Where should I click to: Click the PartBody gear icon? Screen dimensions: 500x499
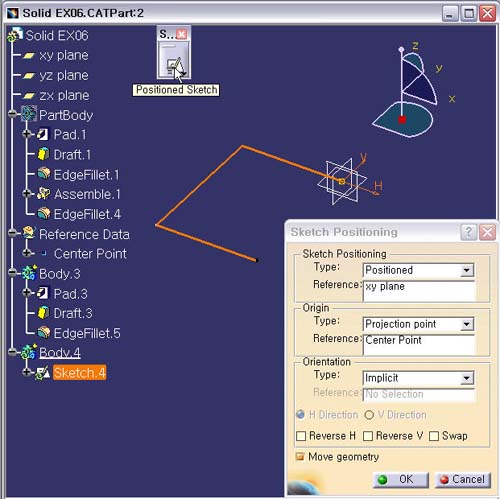click(x=29, y=114)
